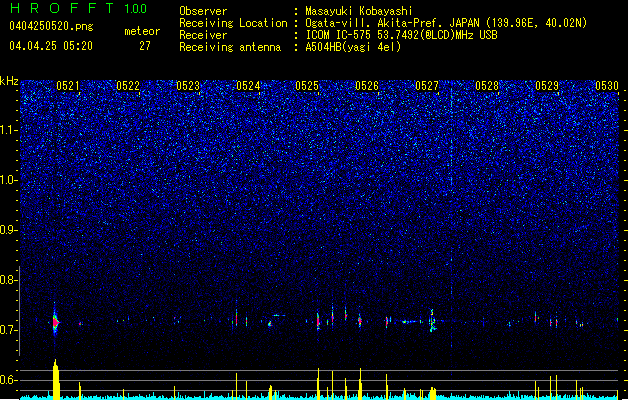Click the 0.7 kHz axis label
629x400 pixels.
click(8, 330)
